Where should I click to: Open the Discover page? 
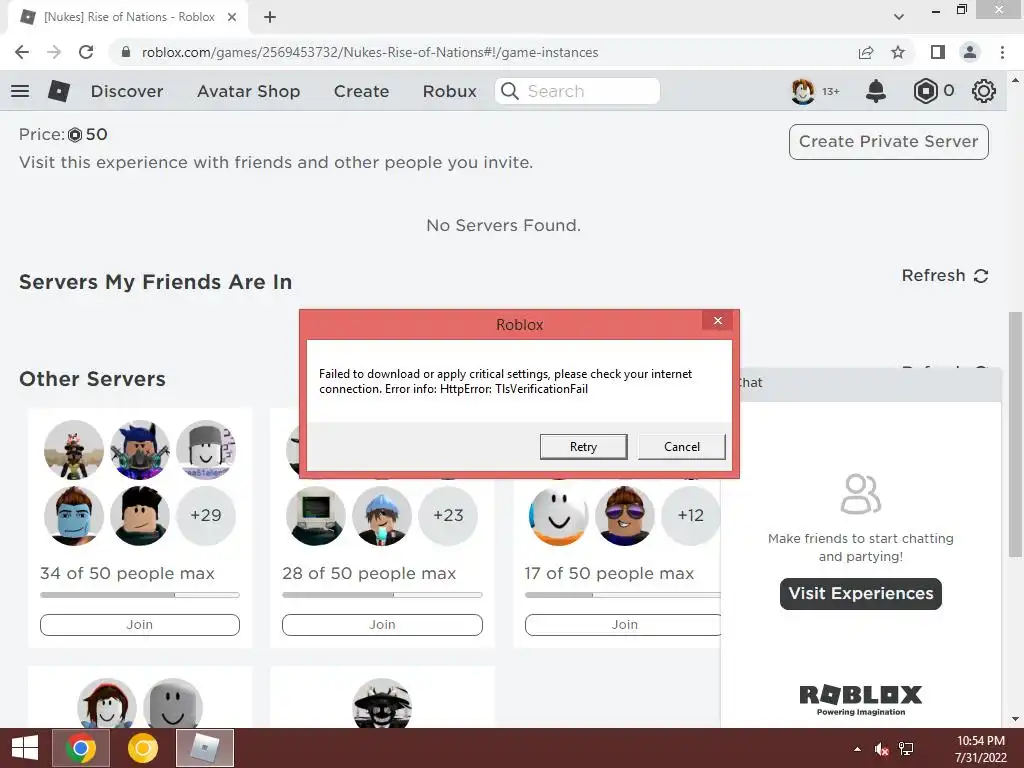point(127,91)
